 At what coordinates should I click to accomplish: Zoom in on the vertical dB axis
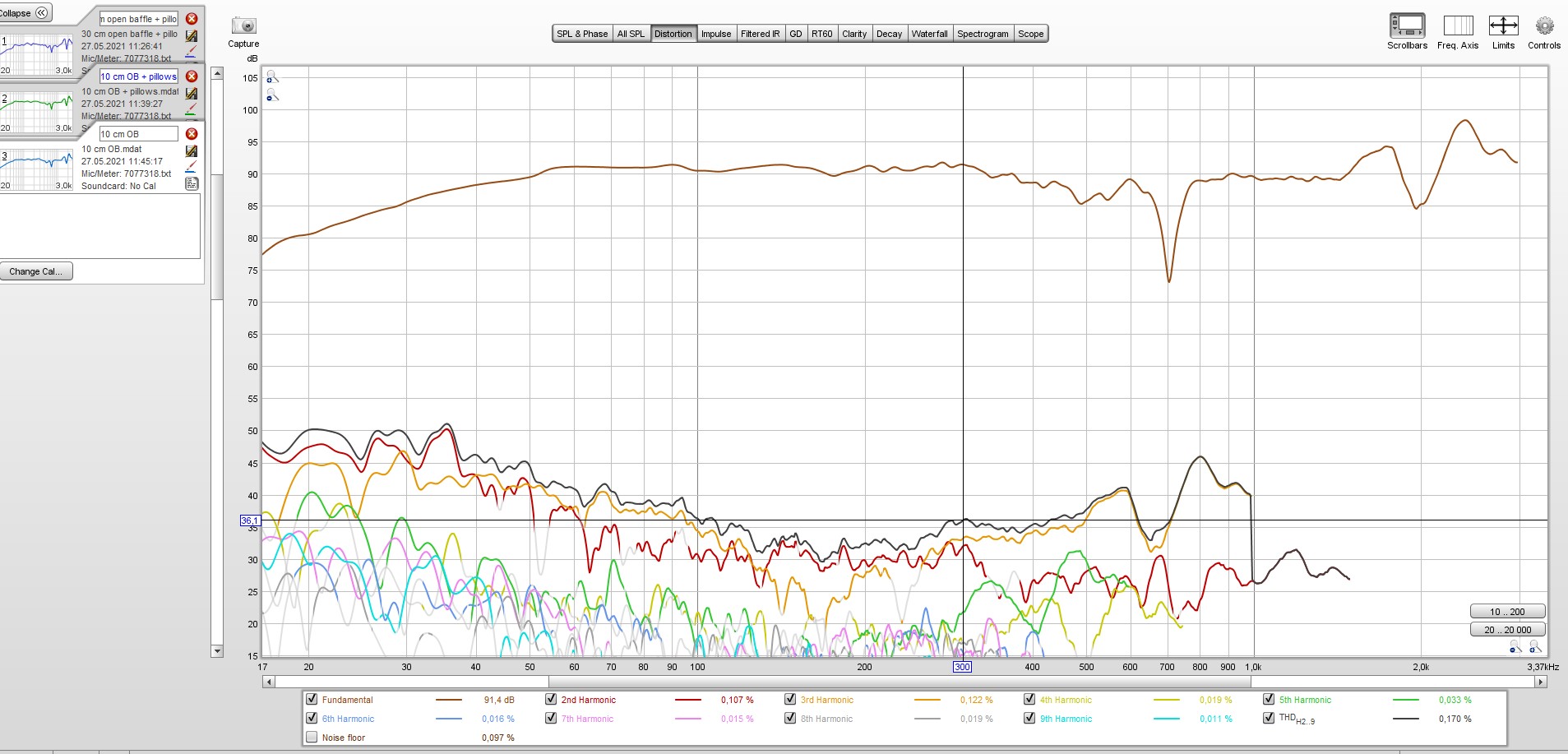point(272,77)
